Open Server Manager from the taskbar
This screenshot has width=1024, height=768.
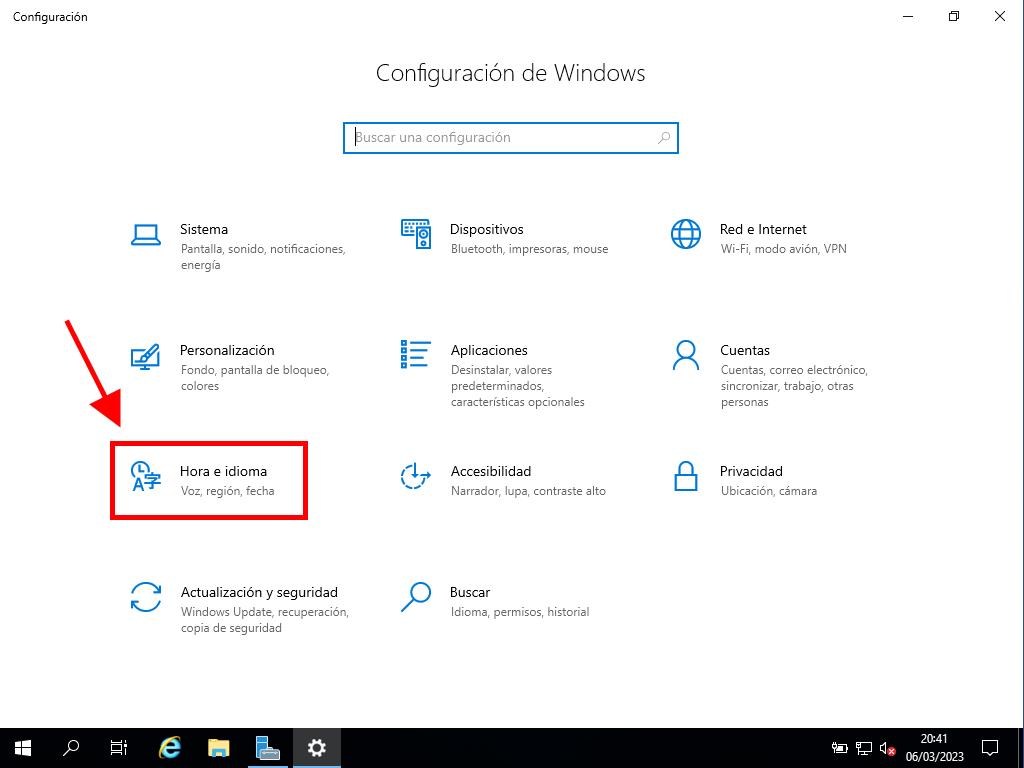tap(268, 748)
